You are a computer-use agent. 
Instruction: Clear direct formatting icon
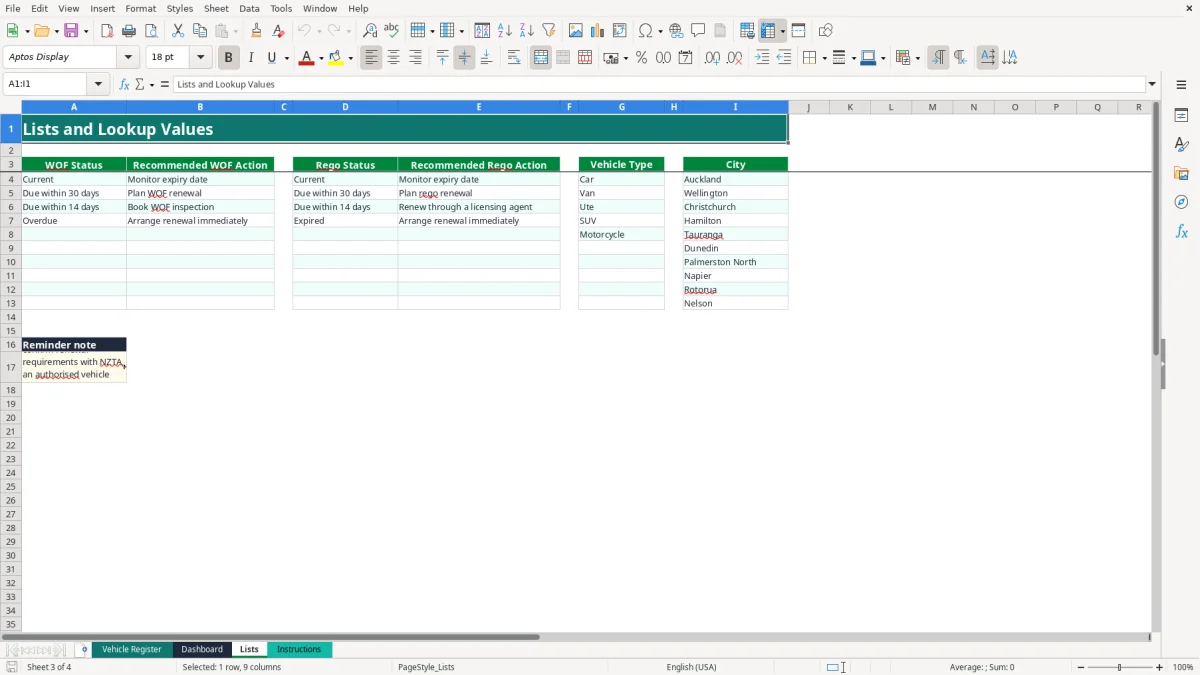click(x=279, y=31)
